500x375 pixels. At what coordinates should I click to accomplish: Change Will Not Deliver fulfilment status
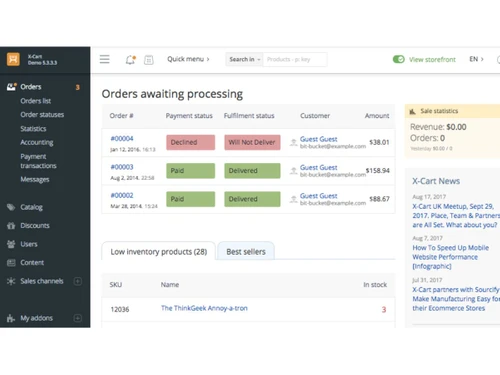pyautogui.click(x=252, y=142)
